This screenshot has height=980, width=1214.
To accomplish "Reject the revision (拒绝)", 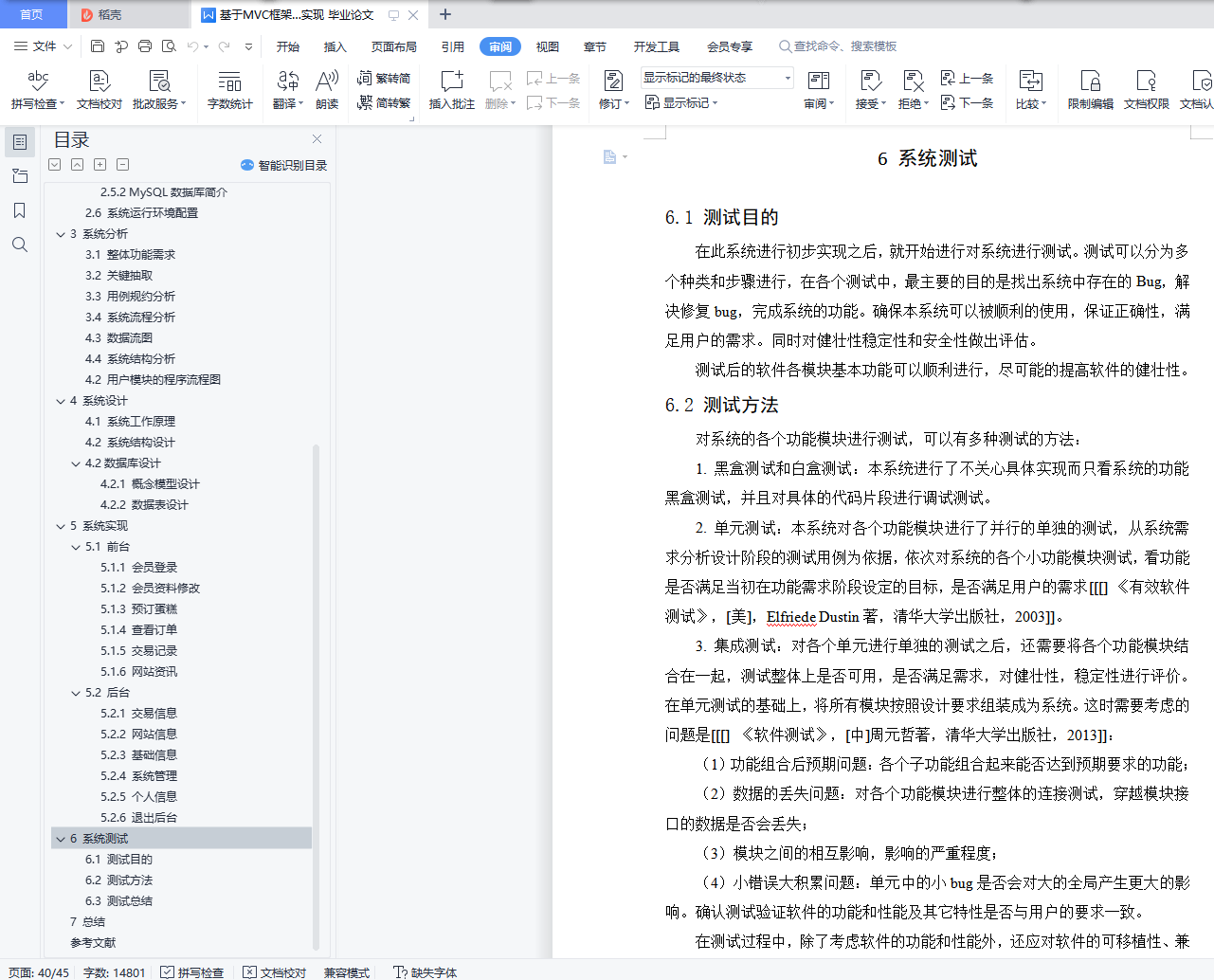I will tap(913, 90).
